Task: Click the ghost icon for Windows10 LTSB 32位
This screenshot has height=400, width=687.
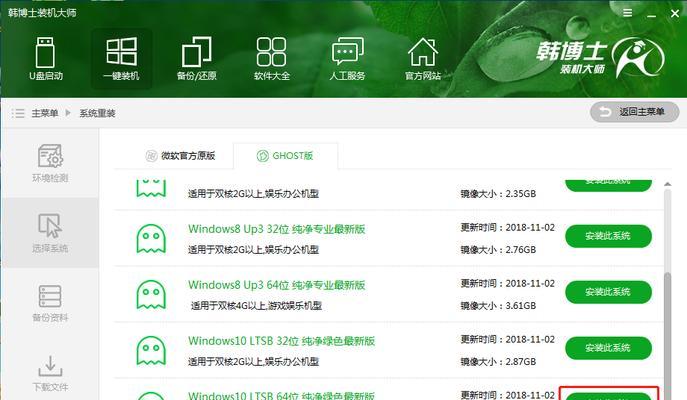Action: pos(151,350)
